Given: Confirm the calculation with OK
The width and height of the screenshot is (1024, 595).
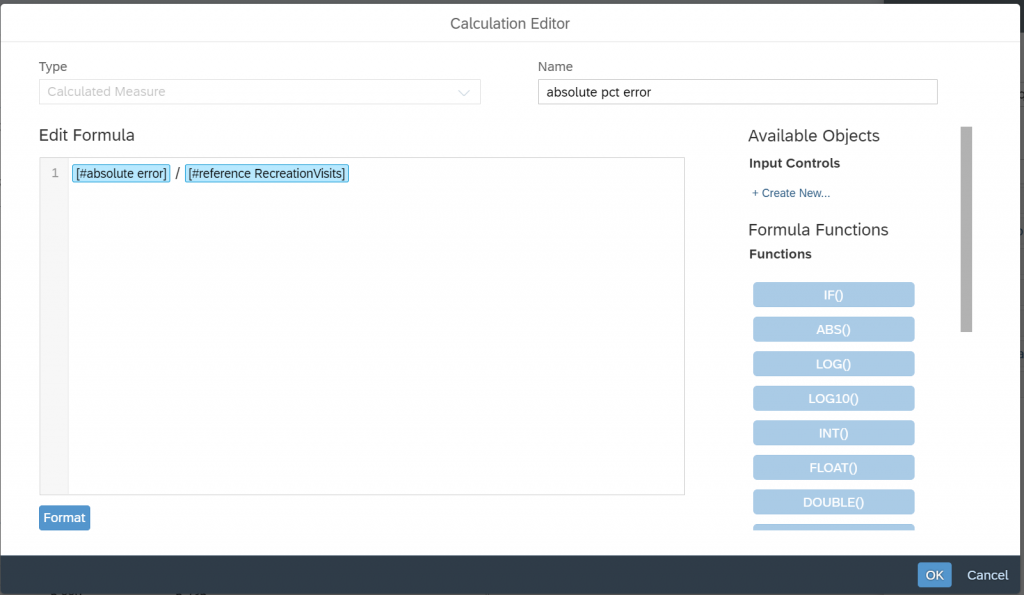Looking at the screenshot, I should pos(934,575).
